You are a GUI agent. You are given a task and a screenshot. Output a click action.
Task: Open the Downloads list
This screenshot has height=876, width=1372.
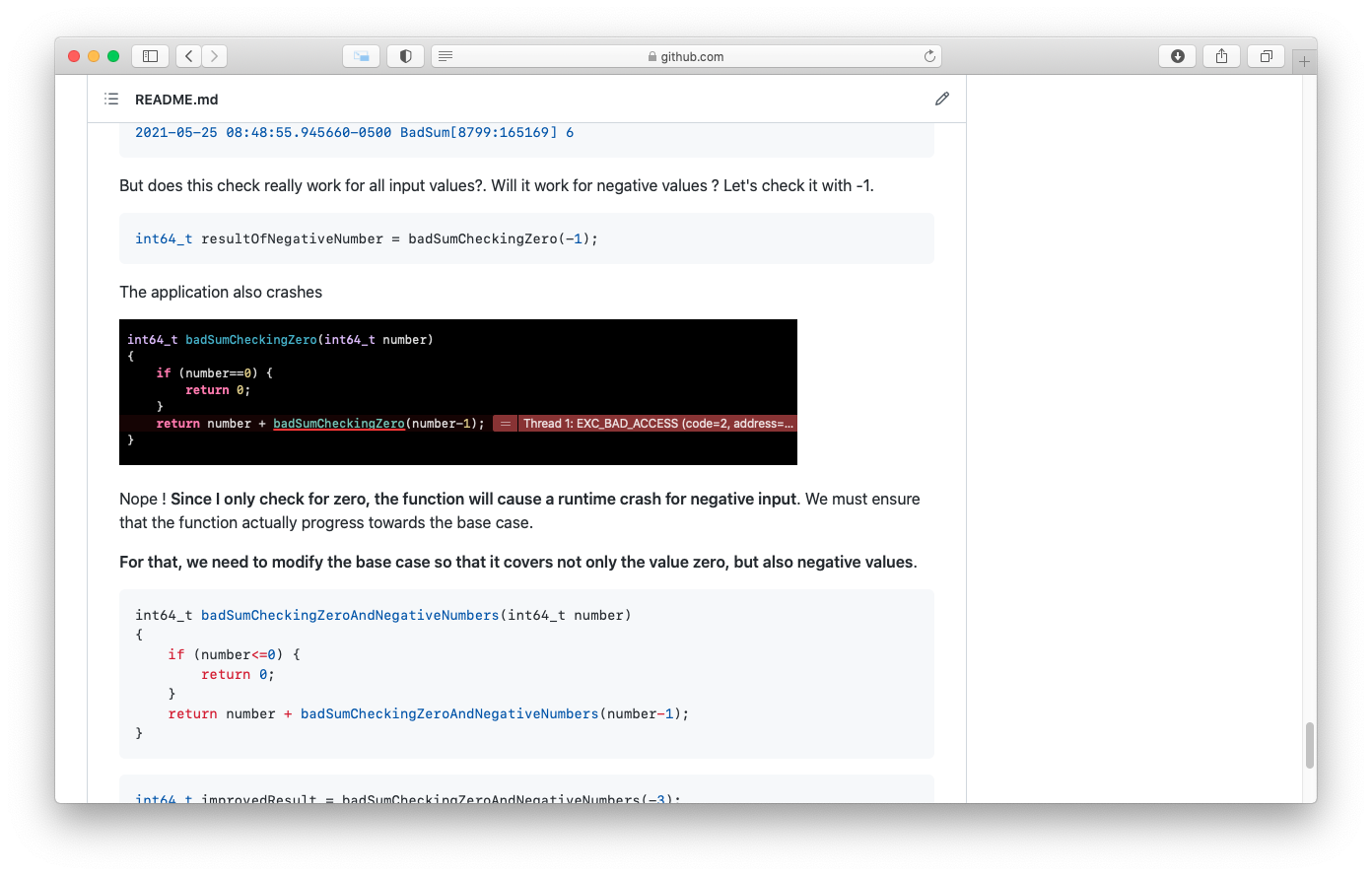(x=1177, y=56)
